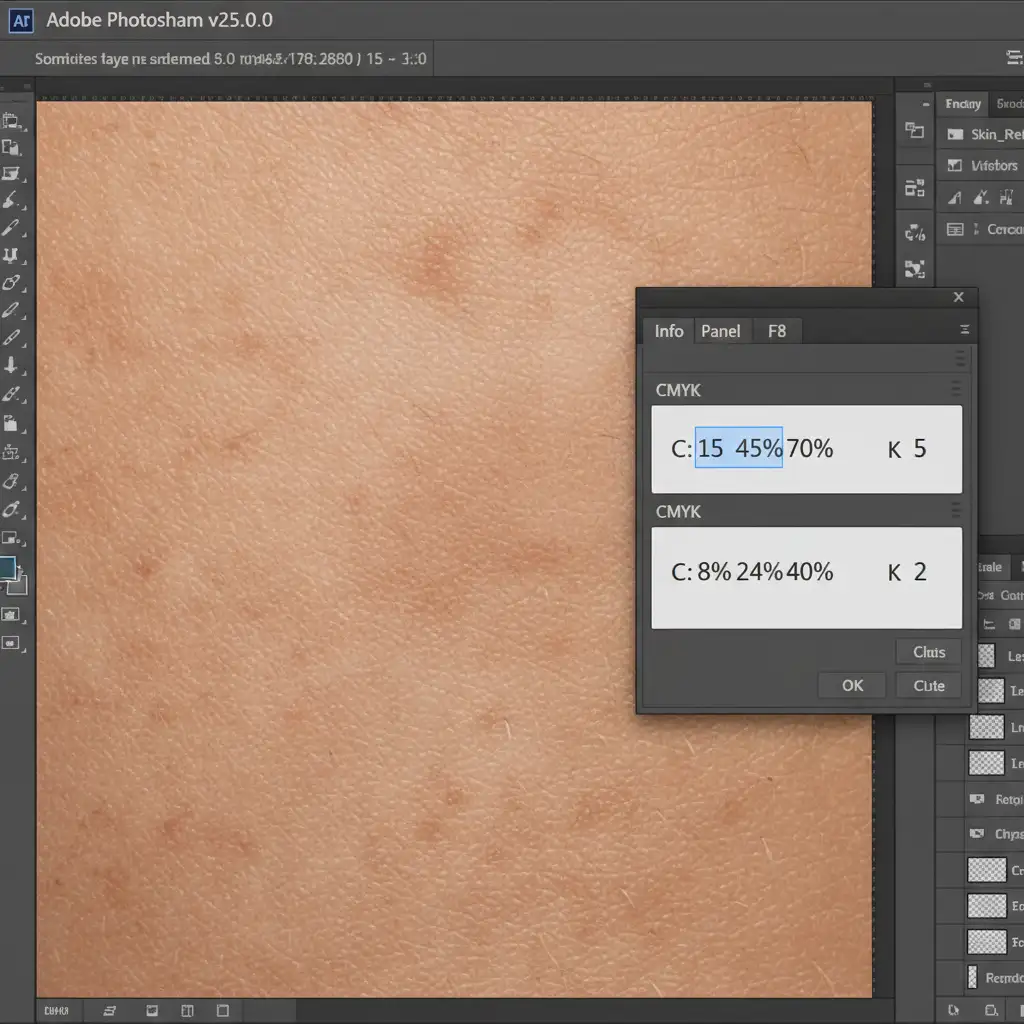Click the topmost tool in left toolbar
The width and height of the screenshot is (1024, 1024).
point(12,122)
